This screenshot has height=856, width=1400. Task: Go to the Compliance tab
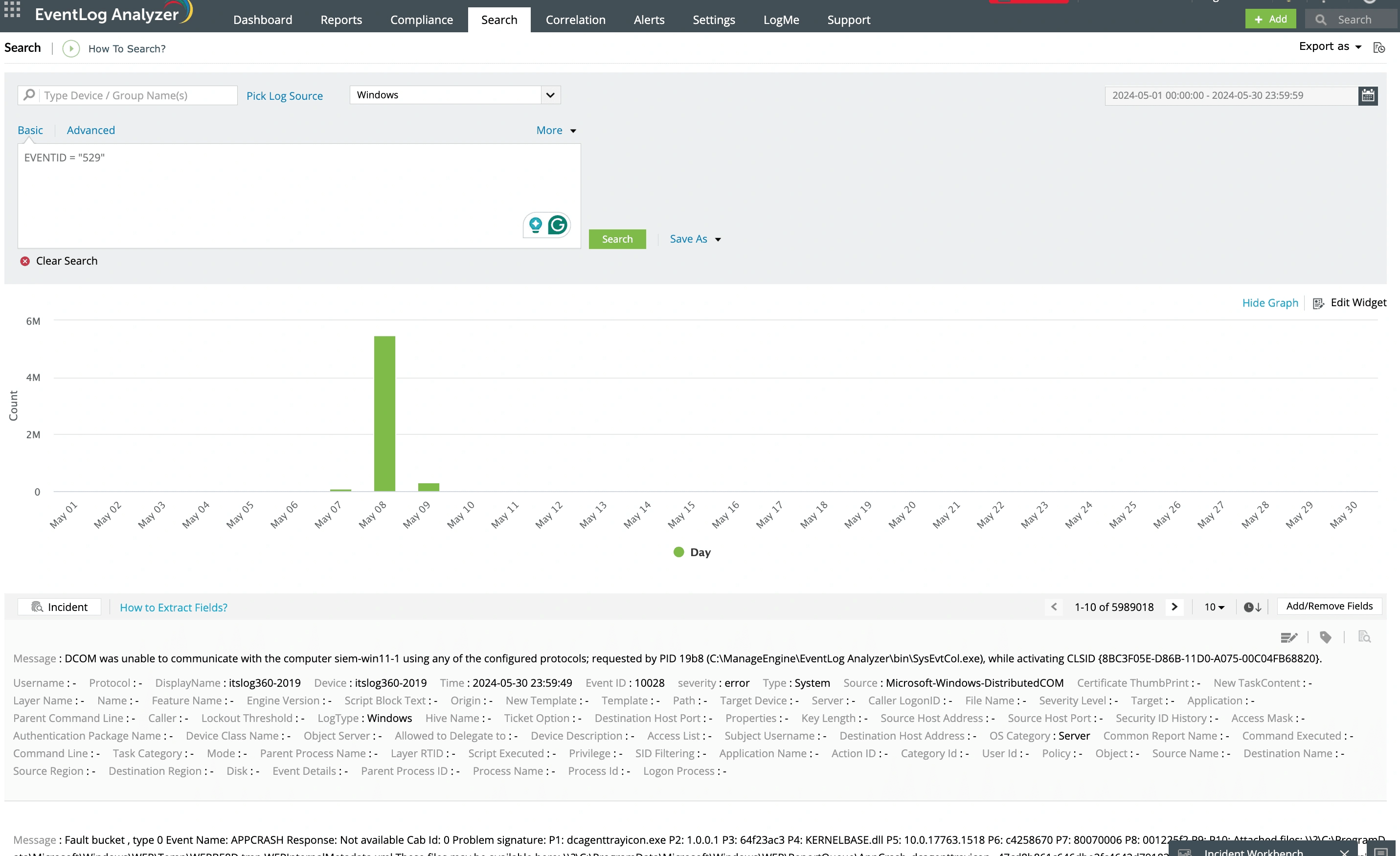421,20
